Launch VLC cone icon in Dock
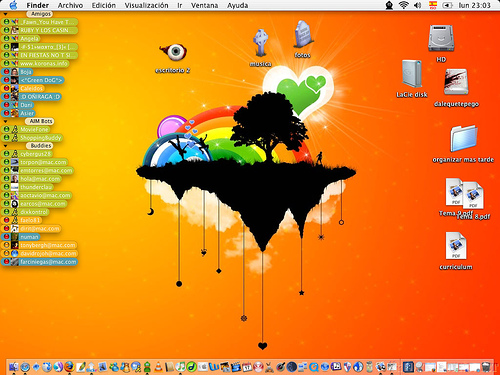This screenshot has width=500, height=375. point(158,367)
